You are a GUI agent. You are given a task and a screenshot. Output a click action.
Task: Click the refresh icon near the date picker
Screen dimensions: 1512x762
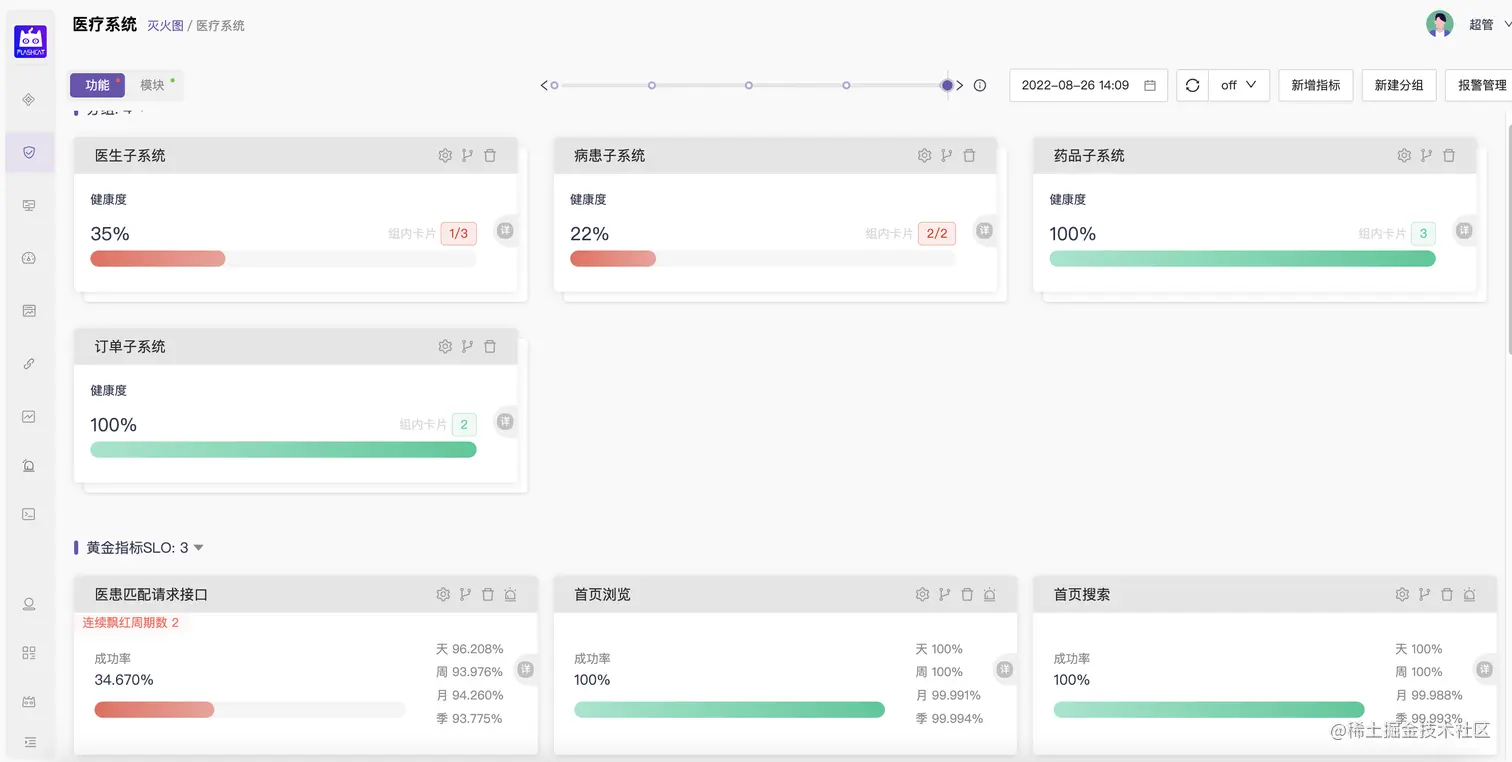1191,85
